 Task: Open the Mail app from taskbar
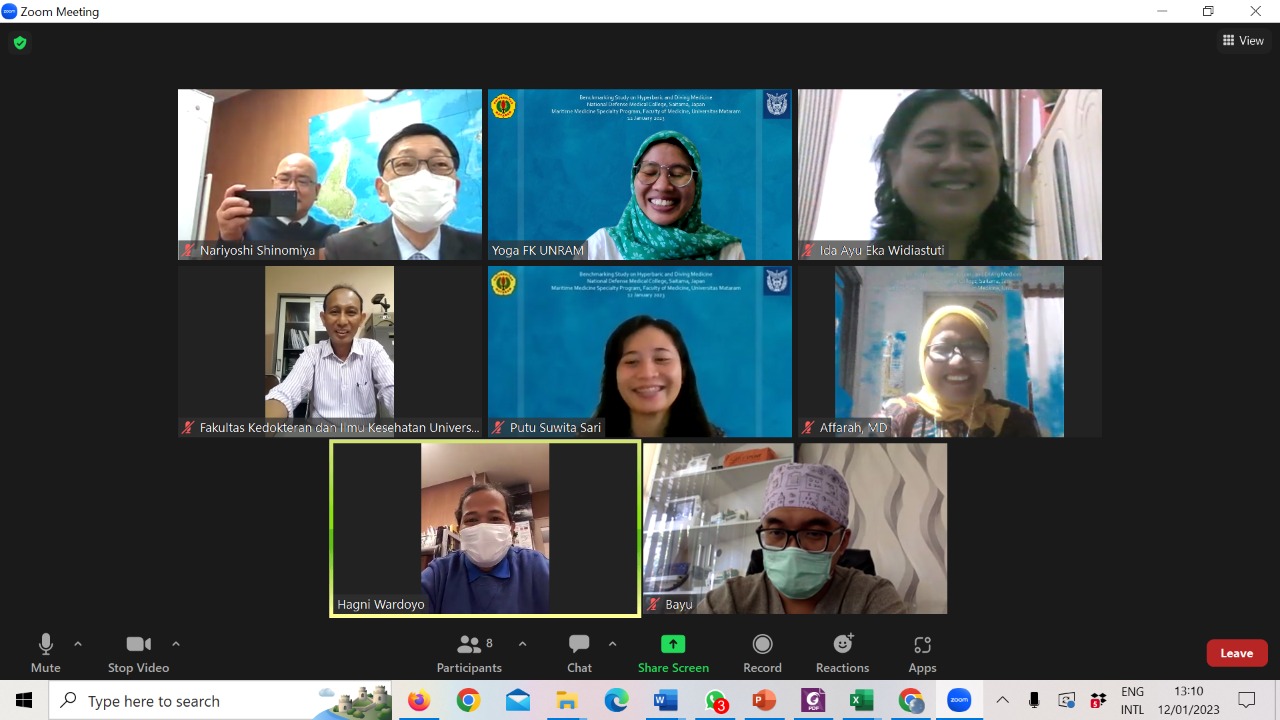click(x=518, y=700)
